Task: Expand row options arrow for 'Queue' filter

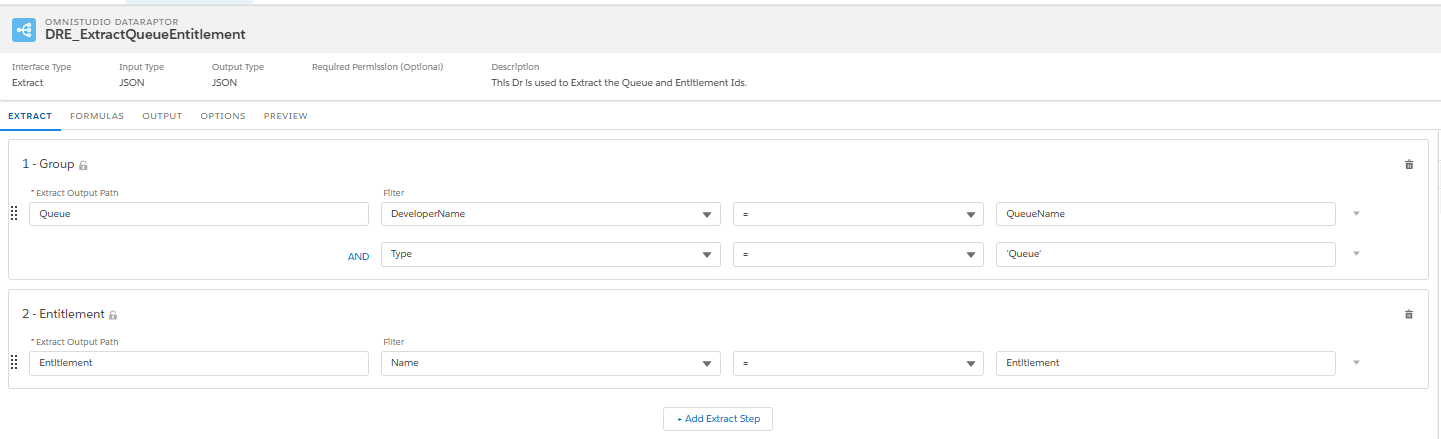Action: tap(1357, 253)
